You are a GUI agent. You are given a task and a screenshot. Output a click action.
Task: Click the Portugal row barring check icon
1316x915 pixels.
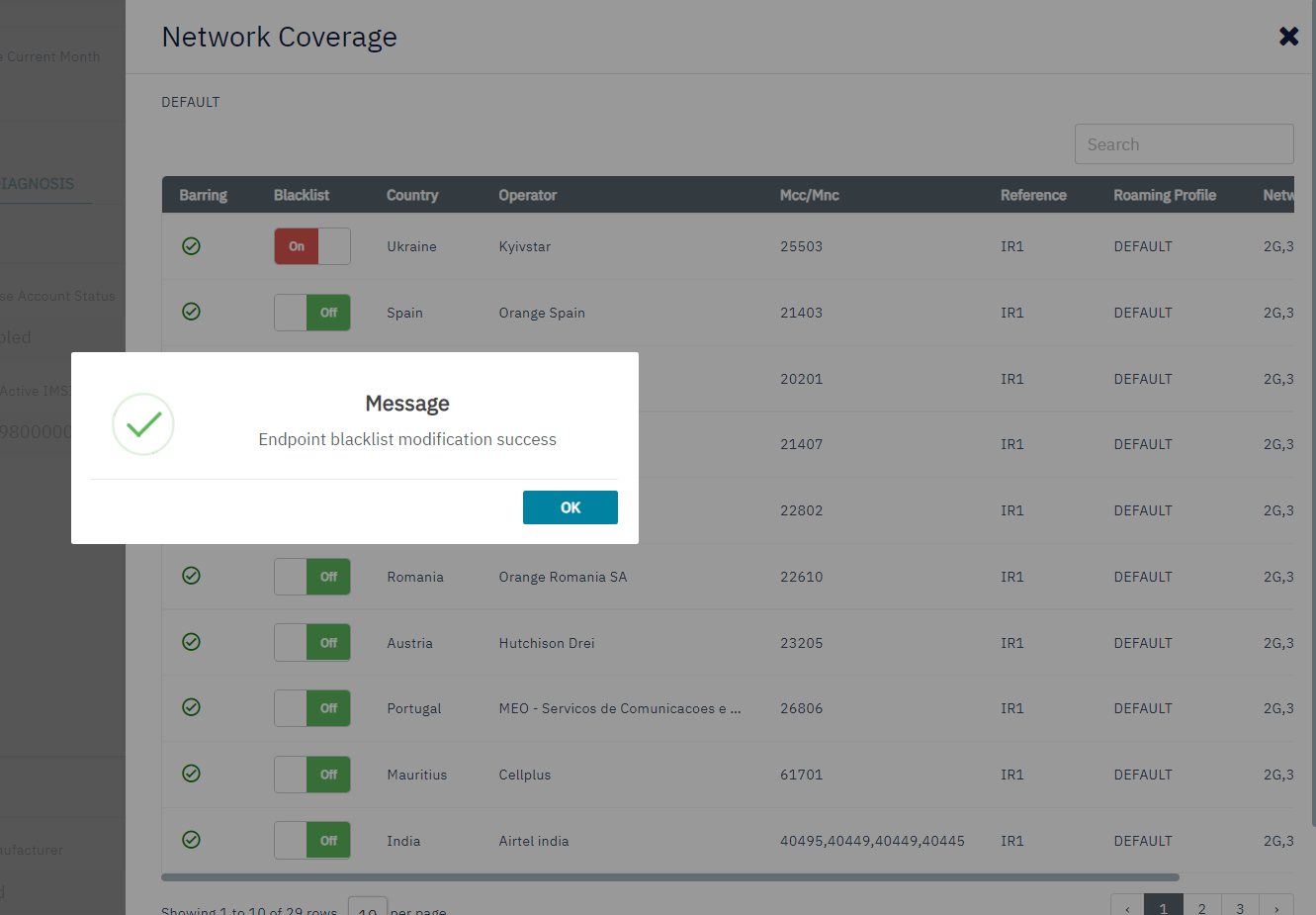191,707
